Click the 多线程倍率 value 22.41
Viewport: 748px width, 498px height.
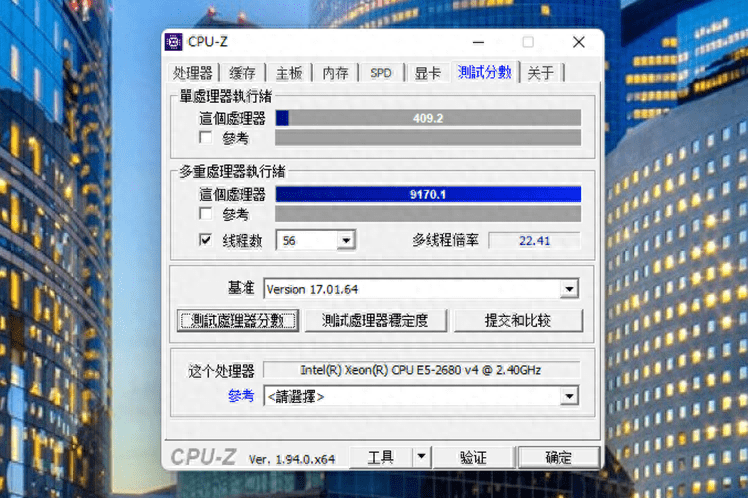pos(534,240)
